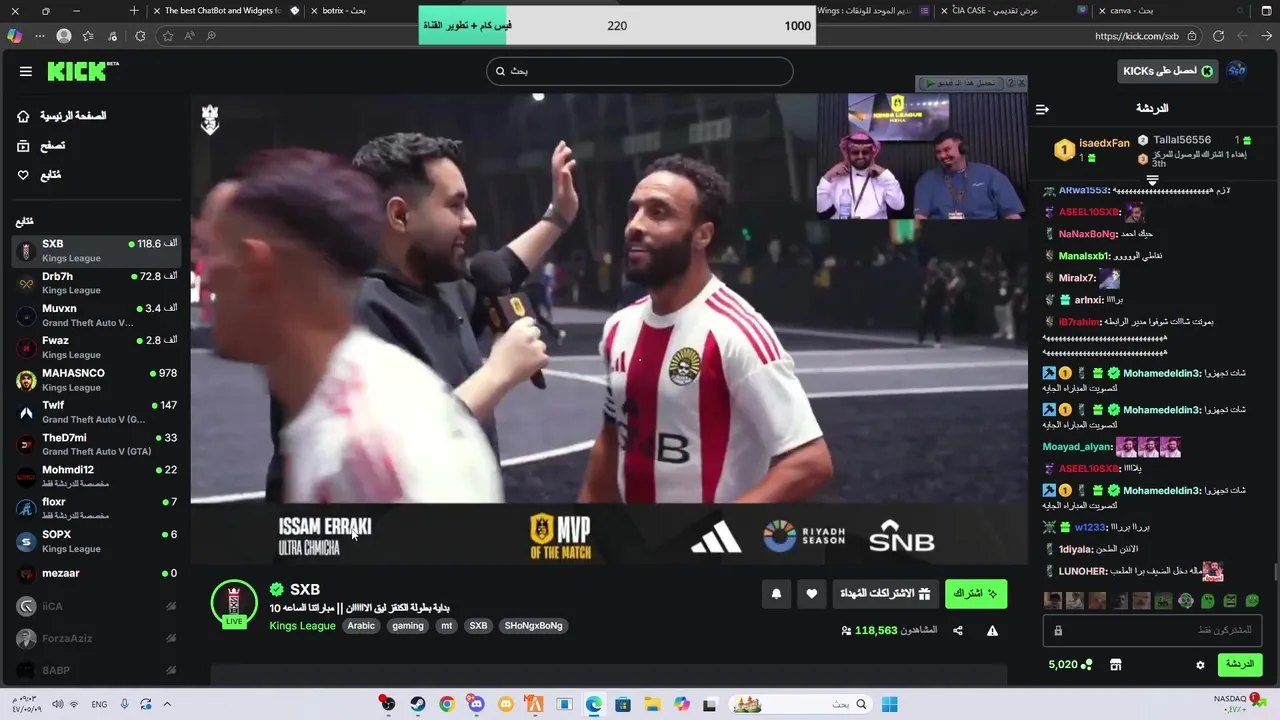The height and width of the screenshot is (720, 1280).
Task: Open the Kick shop icon in chat
Action: coord(1116,665)
